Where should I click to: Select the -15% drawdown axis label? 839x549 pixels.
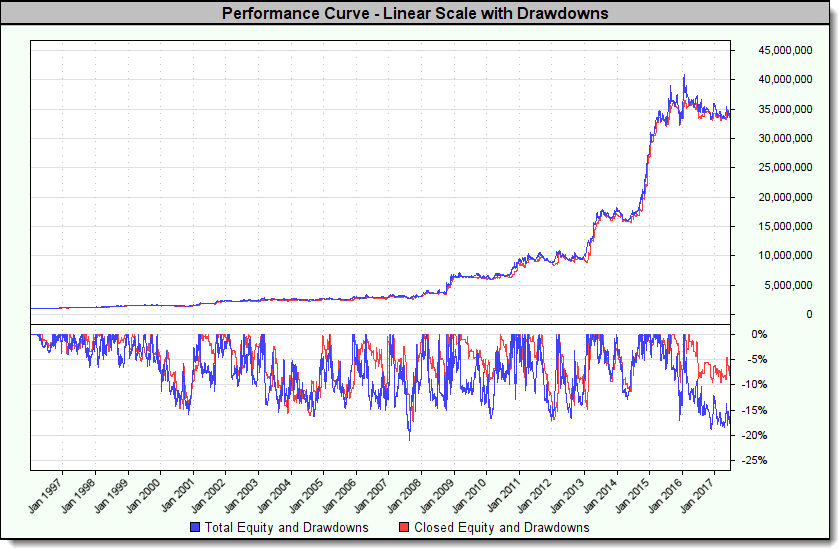[757, 410]
